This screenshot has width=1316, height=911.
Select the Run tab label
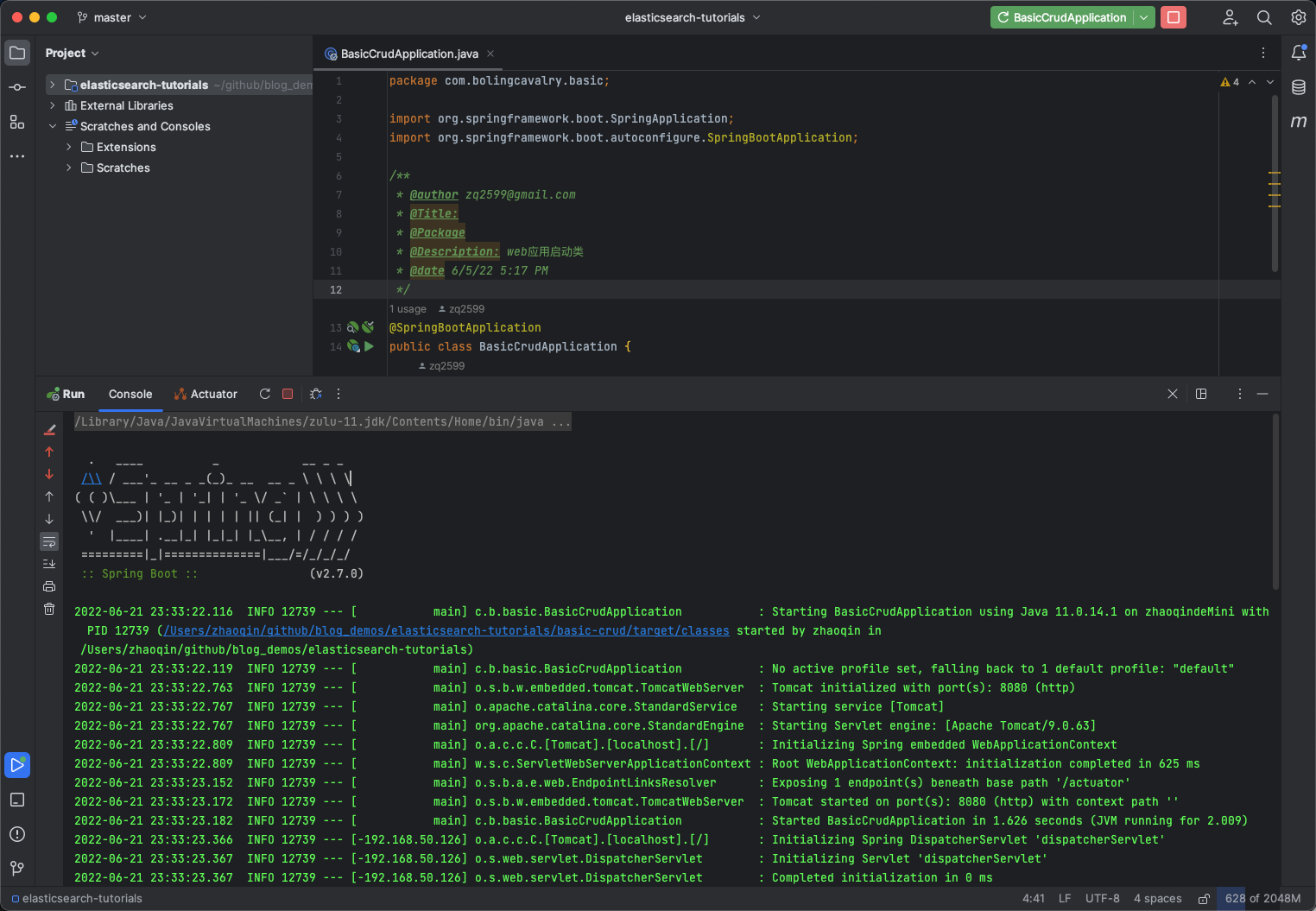(66, 394)
